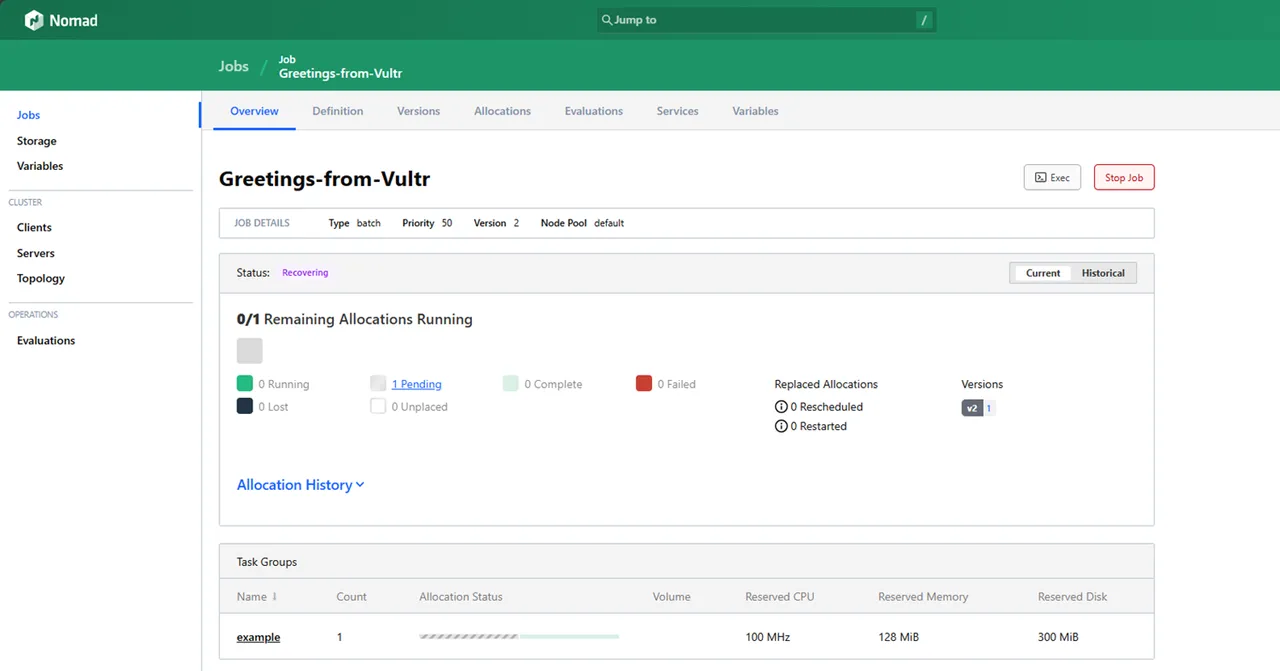Click the 0/1 Remaining Allocations Running heading
Viewport: 1280px width, 671px height.
(x=355, y=319)
